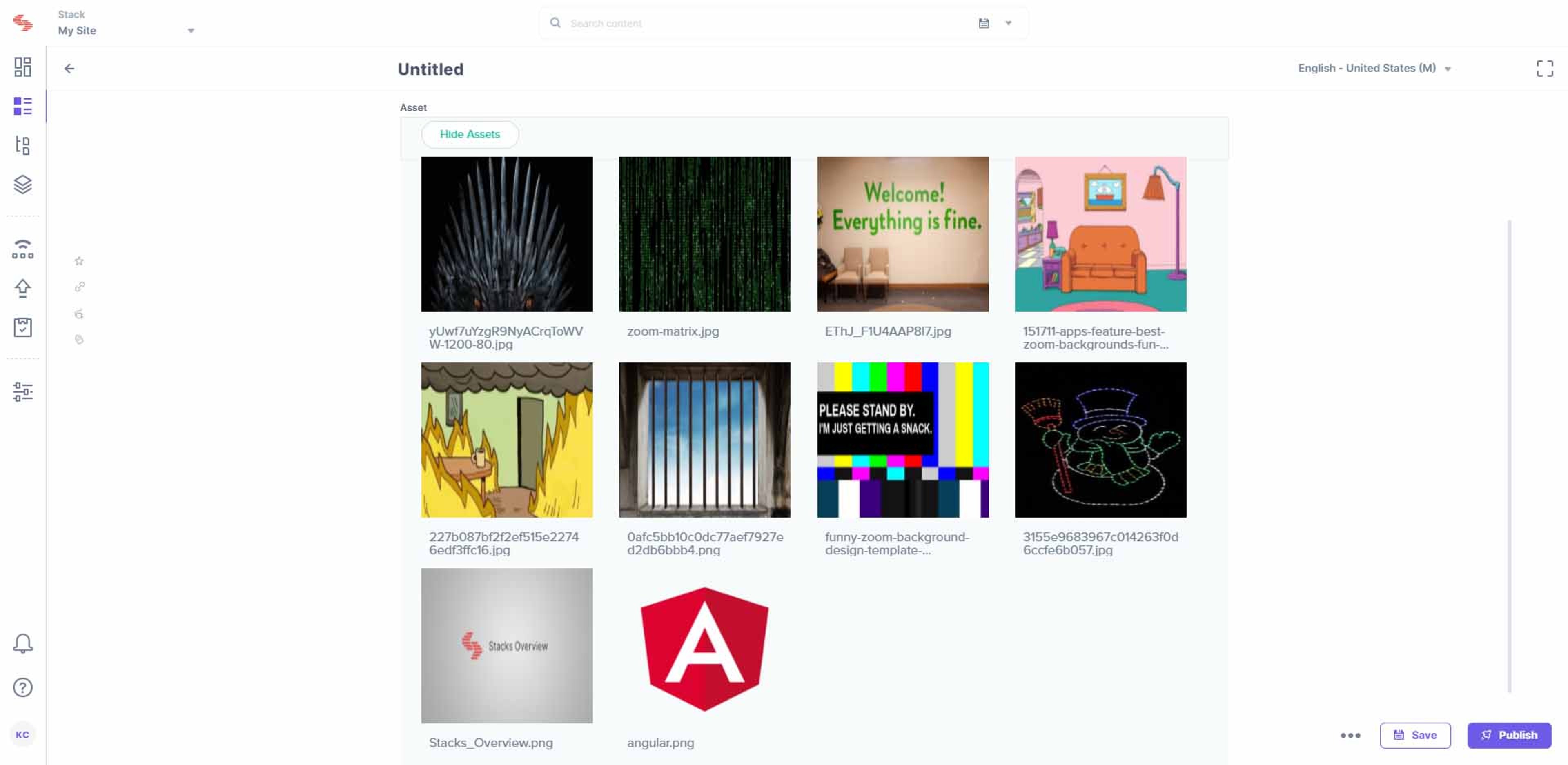The image size is (1568, 765).
Task: Click the angular.png filename
Action: click(x=660, y=743)
